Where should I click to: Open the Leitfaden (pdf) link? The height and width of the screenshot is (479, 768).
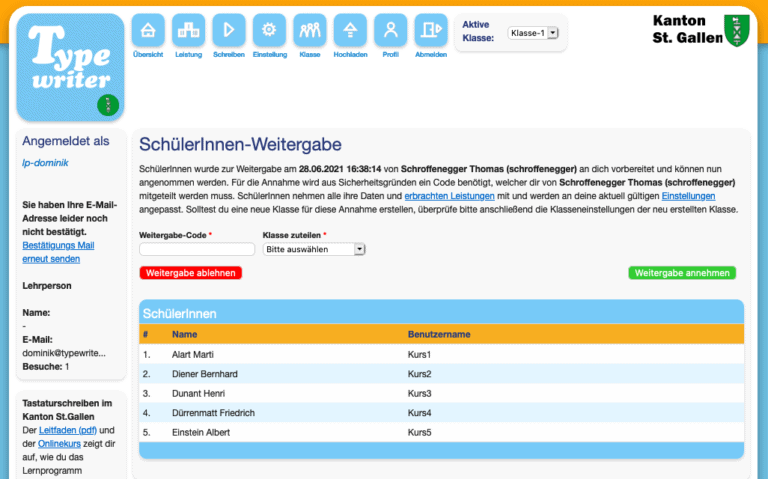click(x=68, y=430)
